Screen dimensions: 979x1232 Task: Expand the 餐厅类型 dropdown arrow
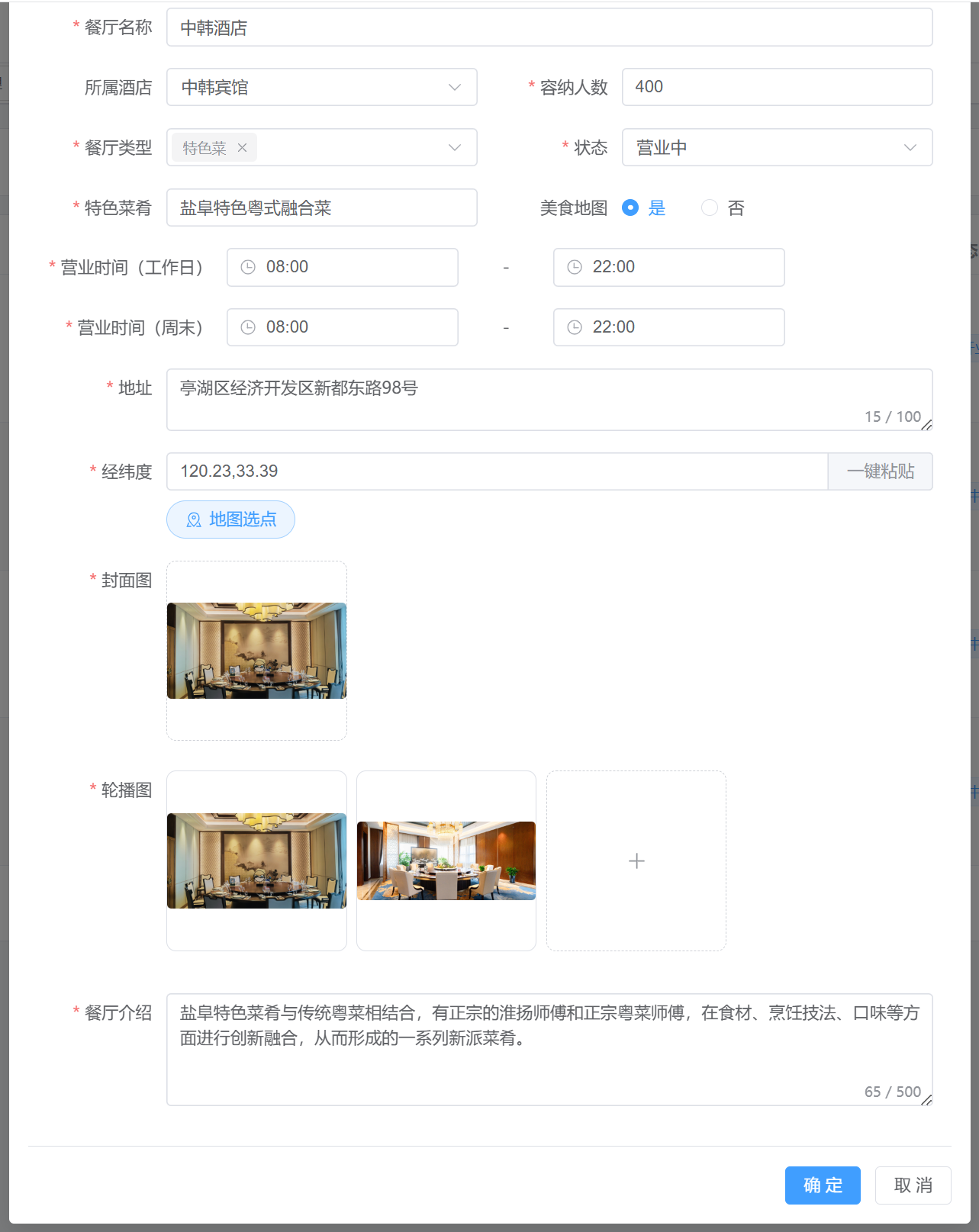tap(455, 148)
